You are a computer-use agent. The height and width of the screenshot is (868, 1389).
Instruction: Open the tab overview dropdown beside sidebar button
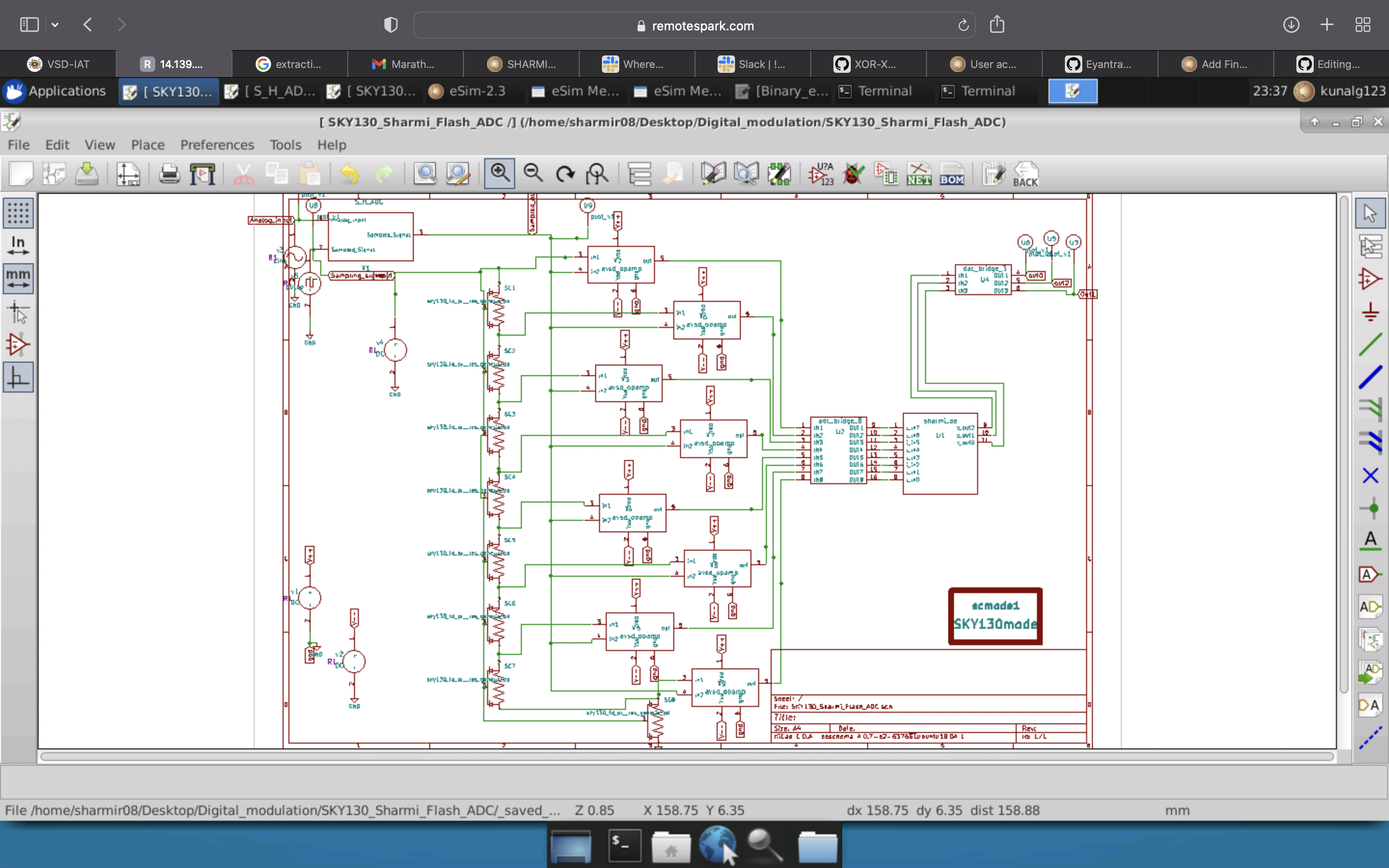pos(55,24)
